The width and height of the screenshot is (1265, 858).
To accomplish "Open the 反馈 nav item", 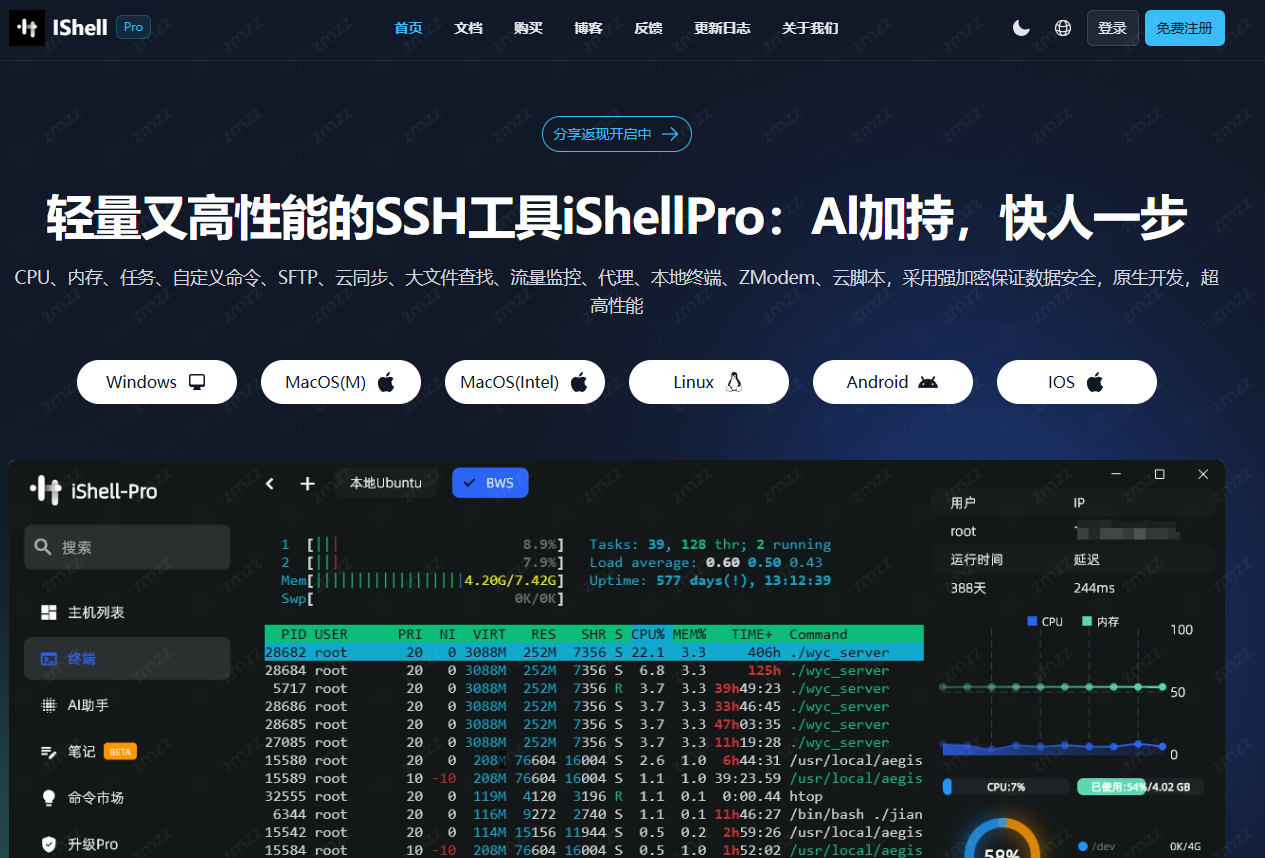I will (648, 28).
